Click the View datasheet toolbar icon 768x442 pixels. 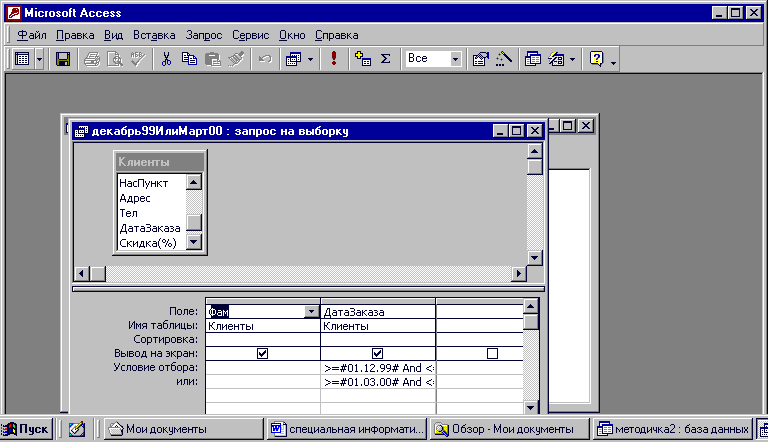pos(22,59)
